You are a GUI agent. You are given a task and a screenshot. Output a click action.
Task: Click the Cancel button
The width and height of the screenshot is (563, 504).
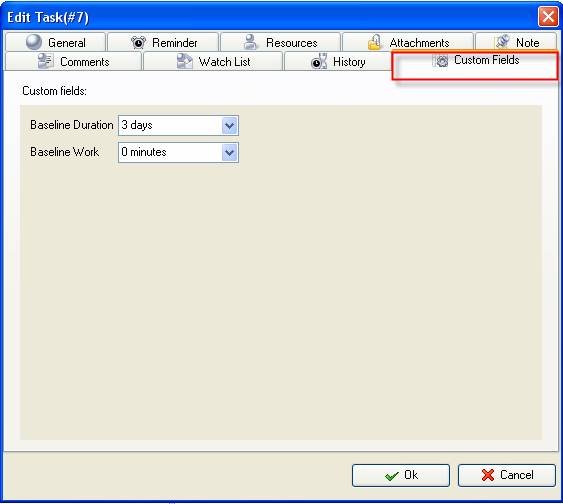[x=507, y=475]
